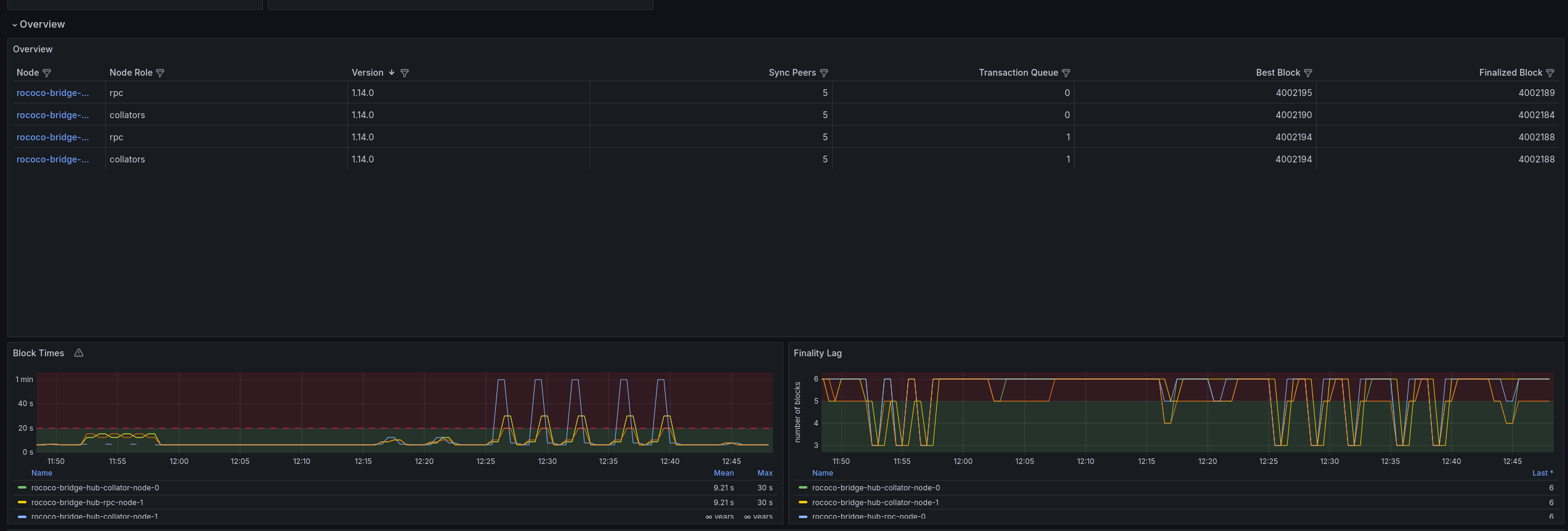This screenshot has height=531, width=1568.
Task: Open node link in row with best block 4002190
Action: point(53,115)
